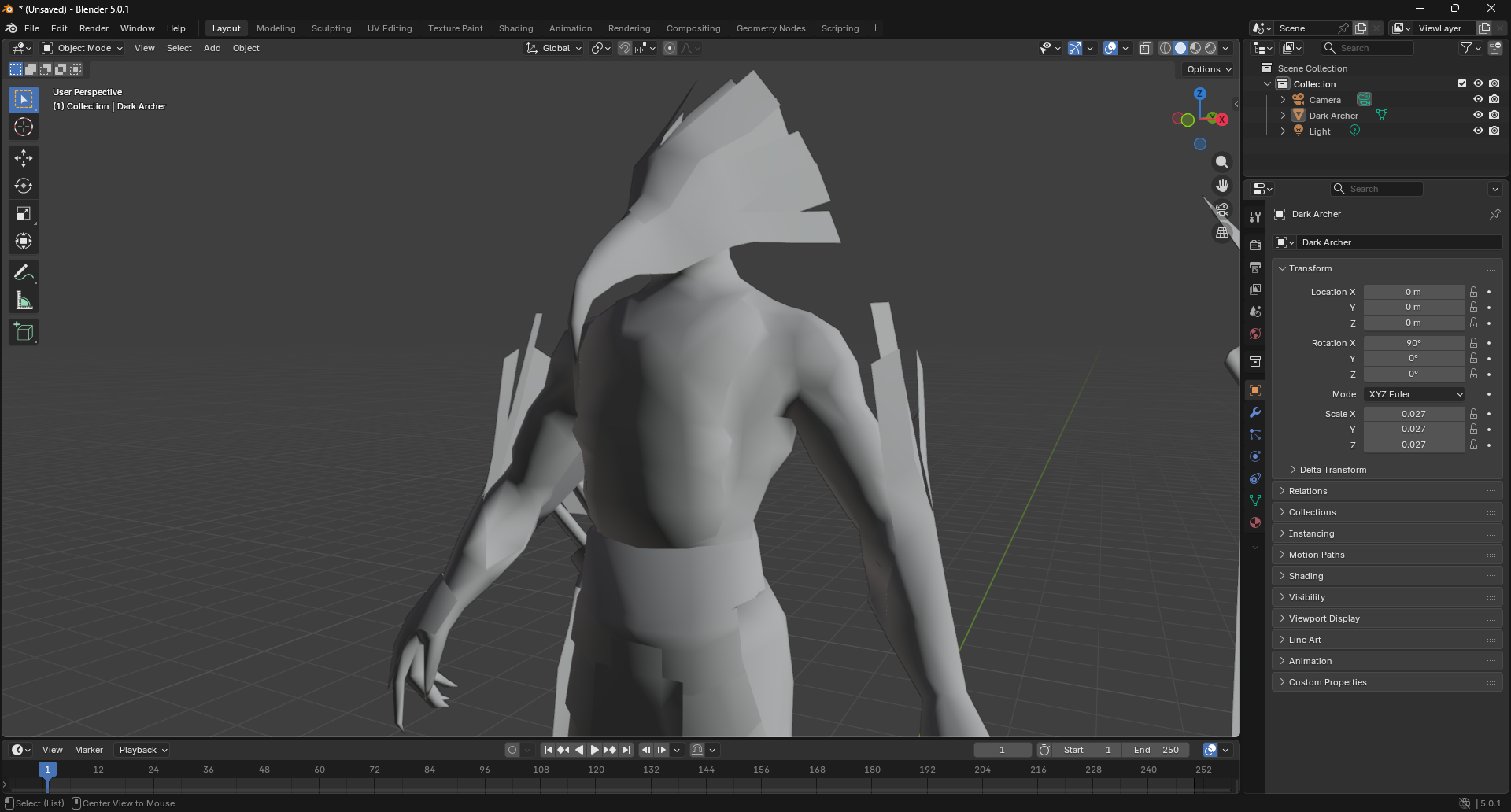
Task: Activate the Annotate tool
Action: 24,273
